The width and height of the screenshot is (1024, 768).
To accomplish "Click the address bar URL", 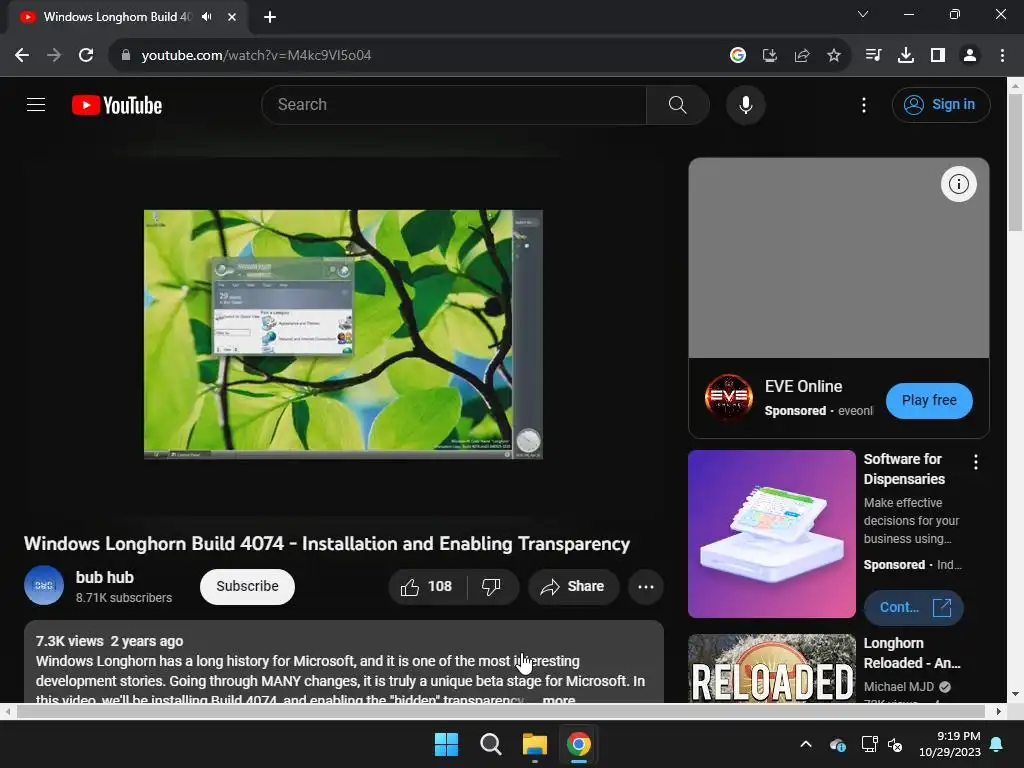I will 256,56.
